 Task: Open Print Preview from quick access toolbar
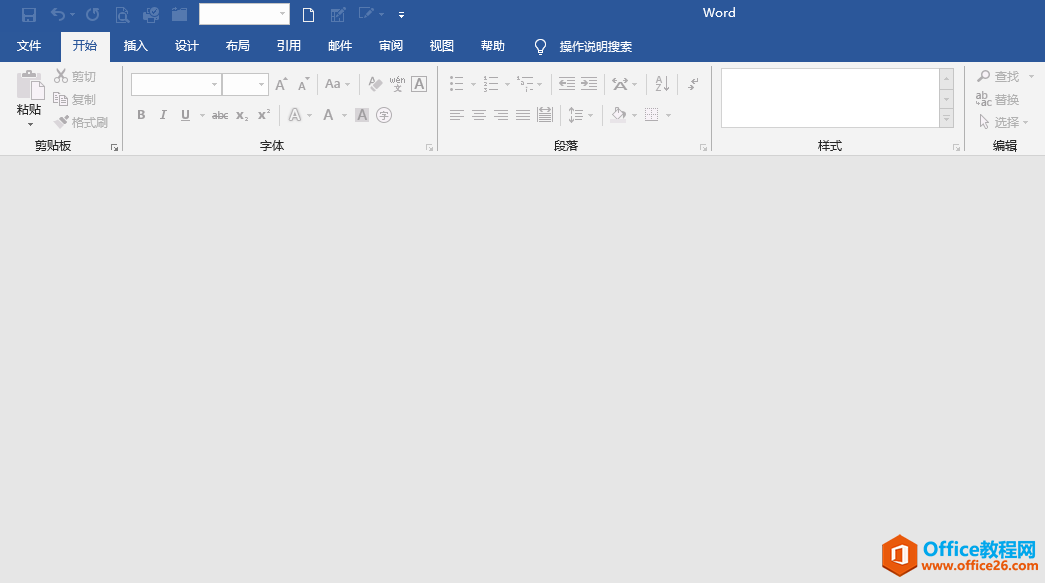point(122,14)
